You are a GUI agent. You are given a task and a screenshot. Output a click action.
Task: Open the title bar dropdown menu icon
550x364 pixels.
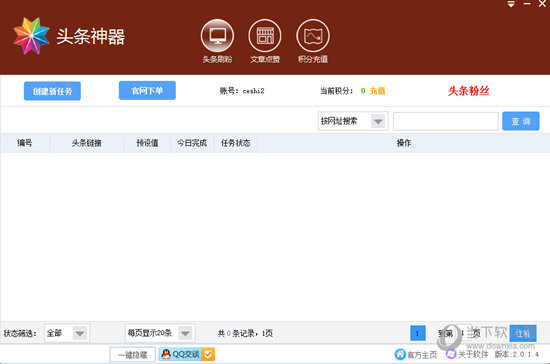coord(511,4)
